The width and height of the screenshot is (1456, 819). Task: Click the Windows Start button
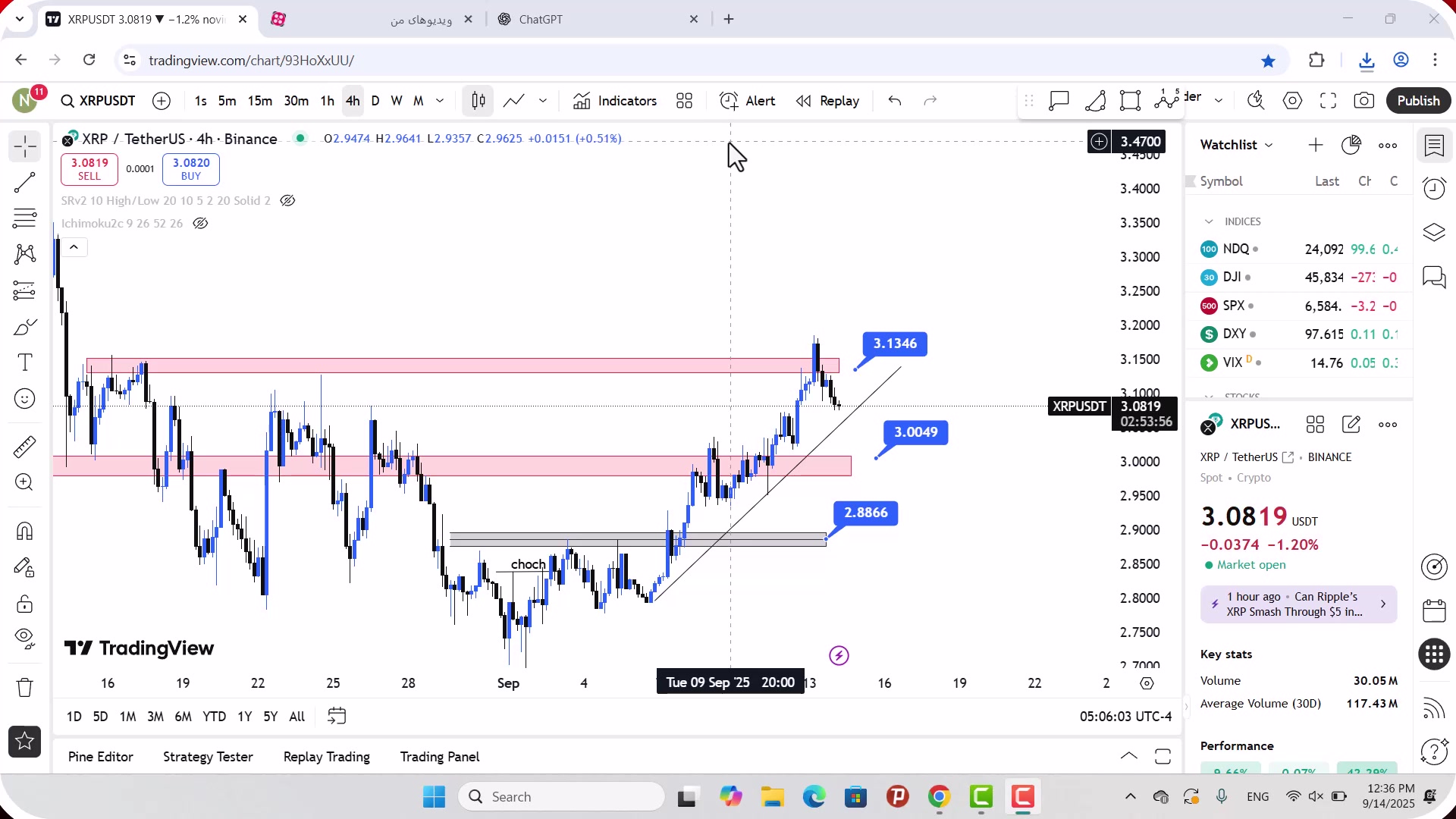435,797
